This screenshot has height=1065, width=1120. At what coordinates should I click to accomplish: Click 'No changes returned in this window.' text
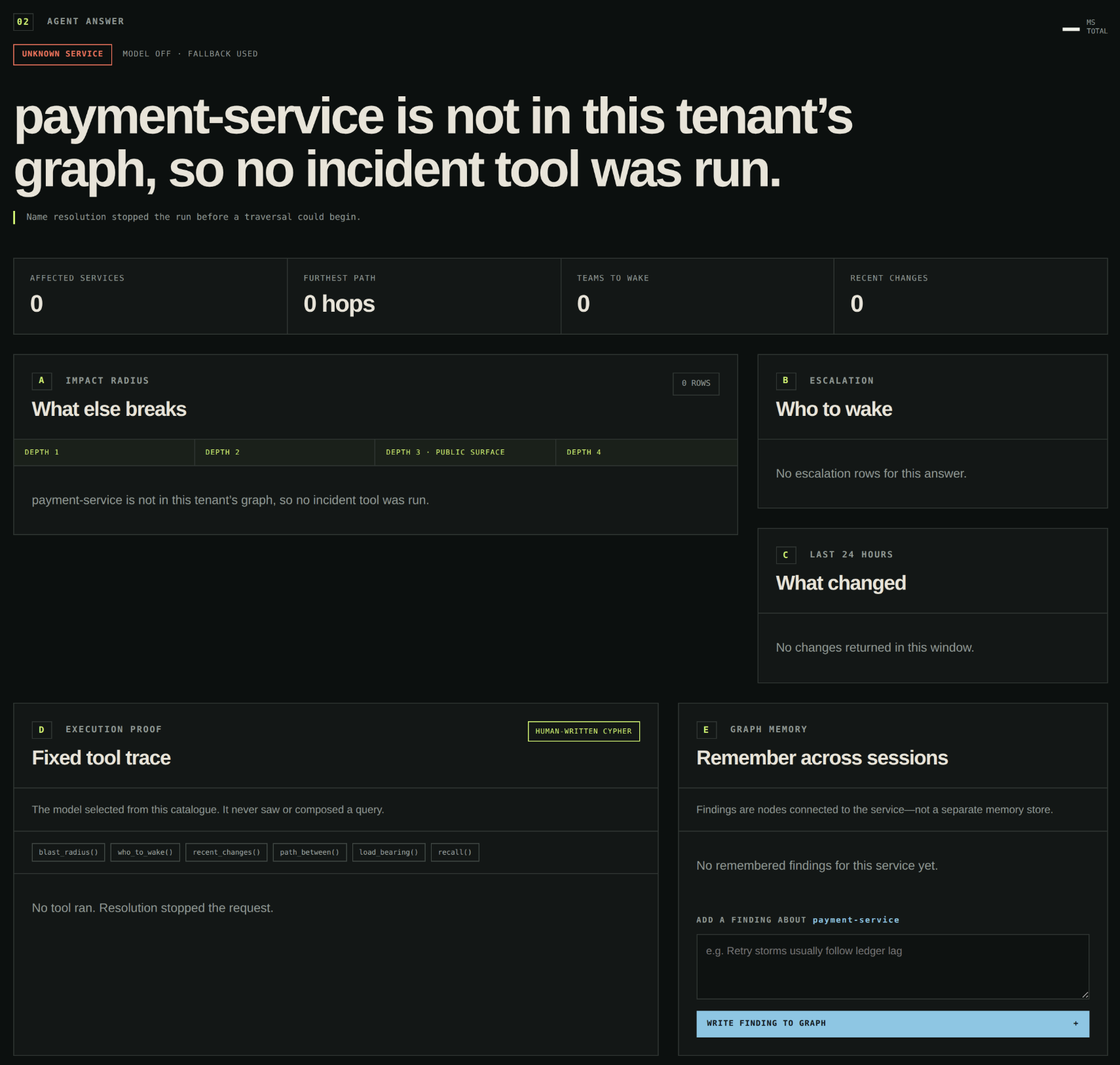click(875, 648)
